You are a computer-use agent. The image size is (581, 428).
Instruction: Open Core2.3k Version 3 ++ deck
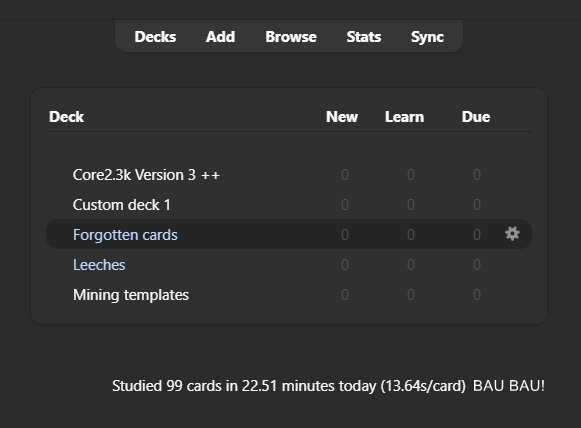[146, 175]
